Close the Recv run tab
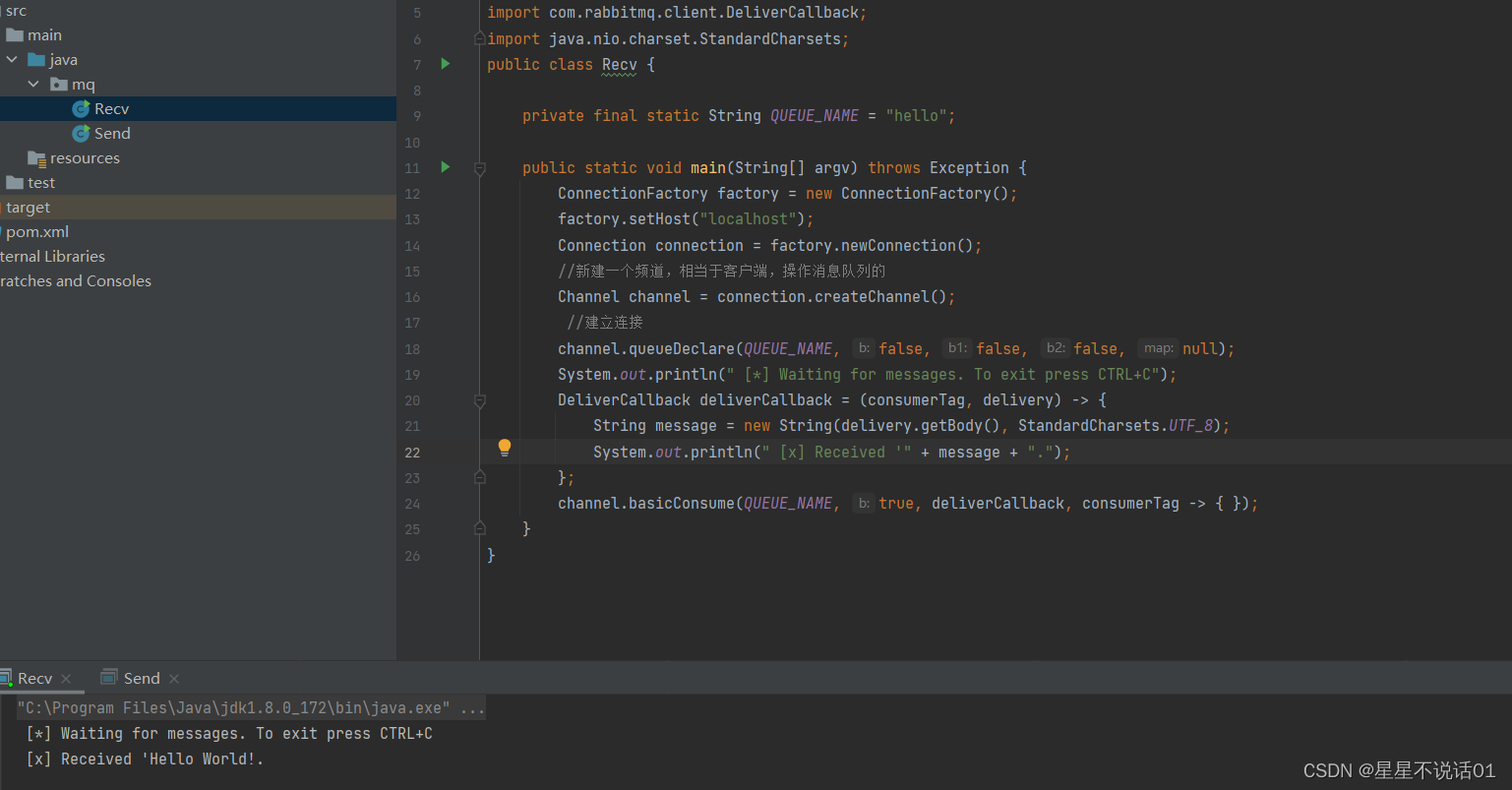The height and width of the screenshot is (790, 1512). 66,679
